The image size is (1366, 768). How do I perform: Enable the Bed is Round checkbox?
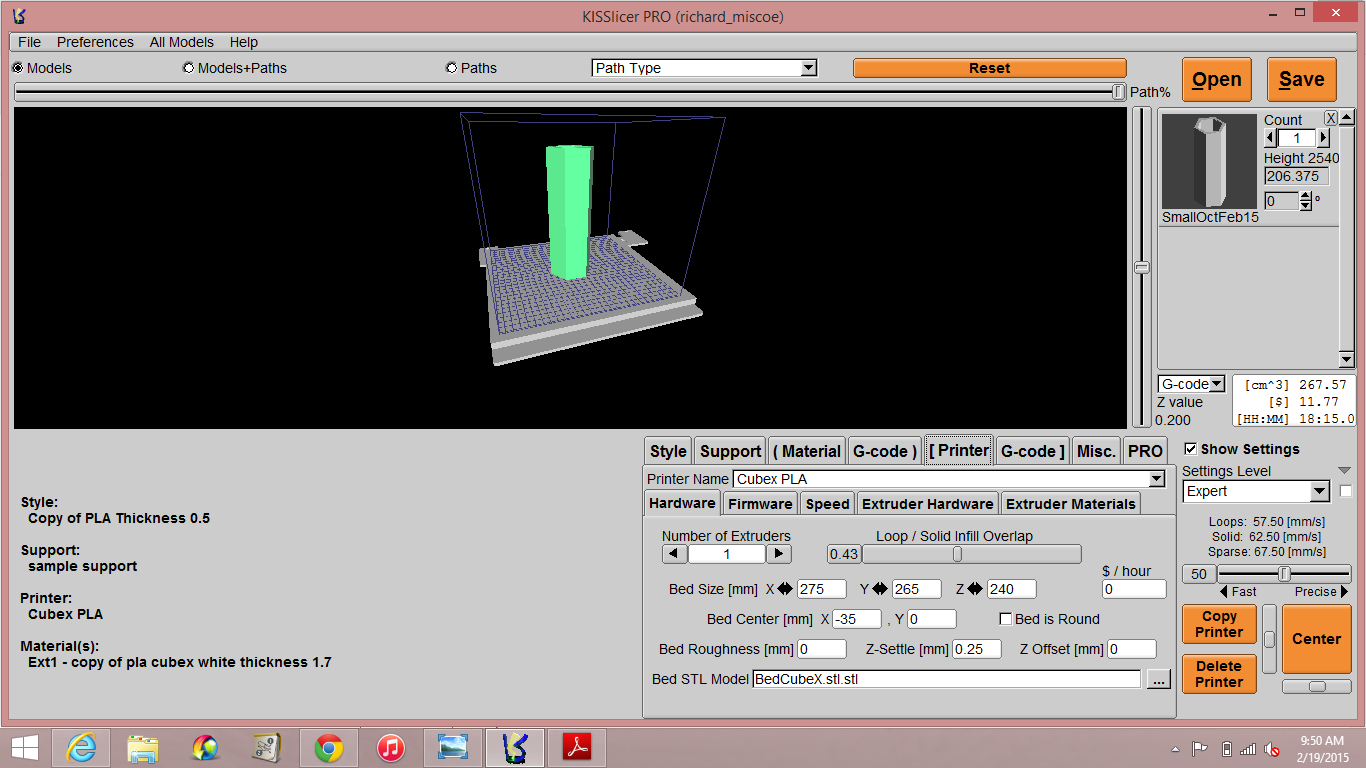(1006, 619)
